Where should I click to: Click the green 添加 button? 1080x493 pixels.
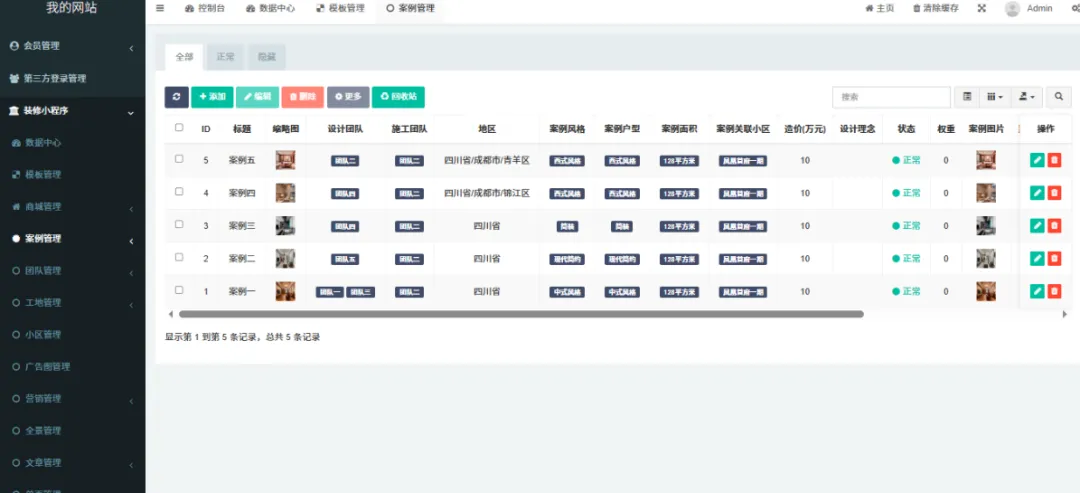pyautogui.click(x=212, y=97)
